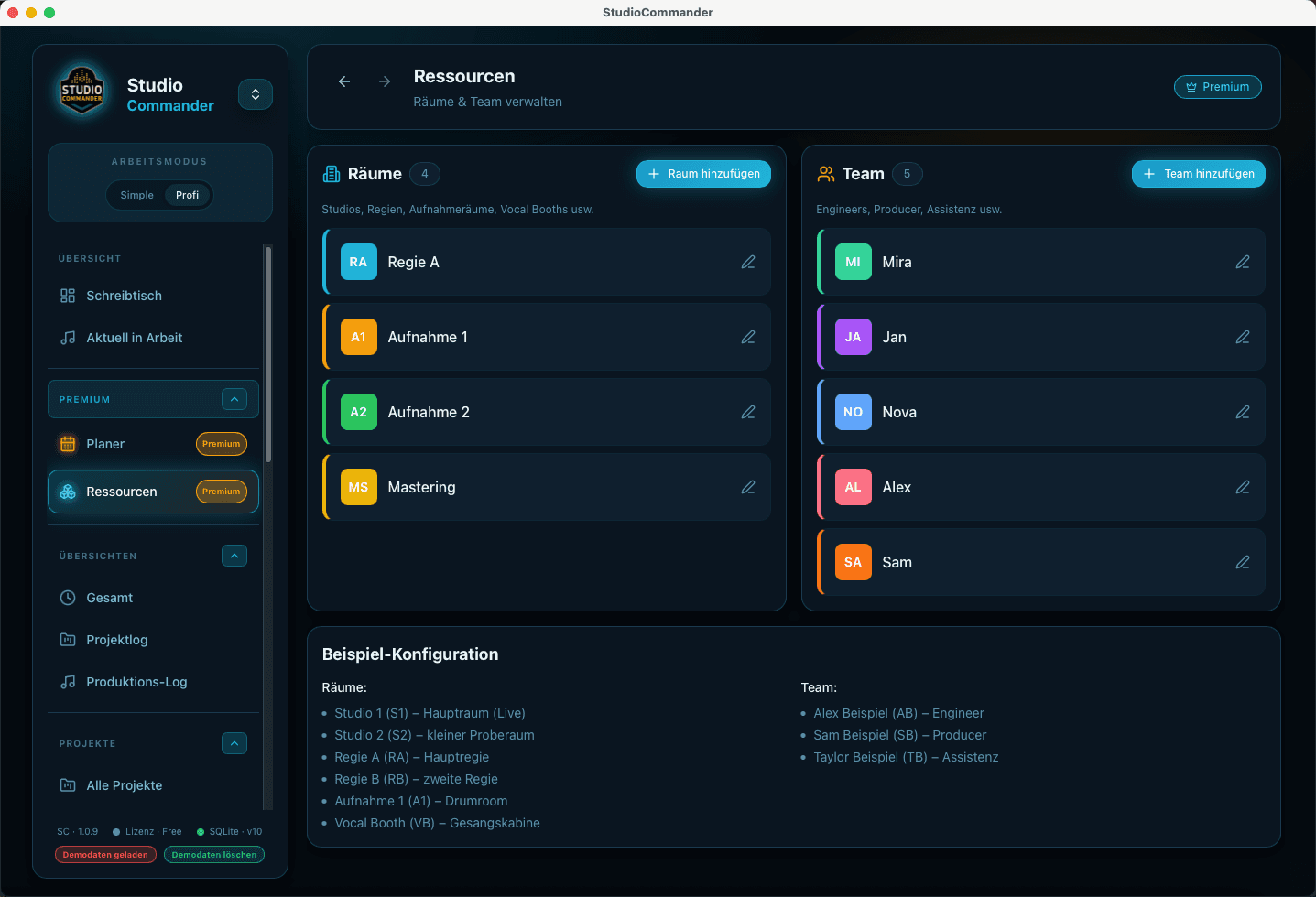Edit team member Sam
Image resolution: width=1316 pixels, height=897 pixels.
[x=1242, y=562]
